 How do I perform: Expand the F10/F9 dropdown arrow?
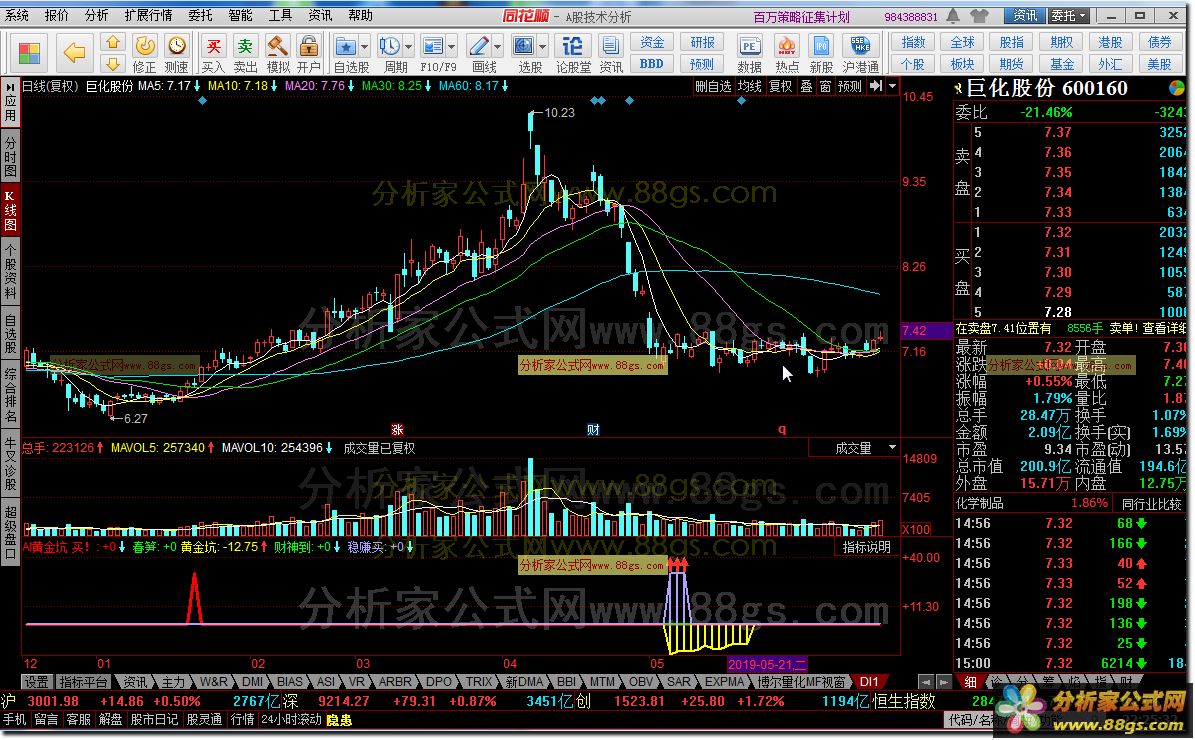(x=452, y=46)
